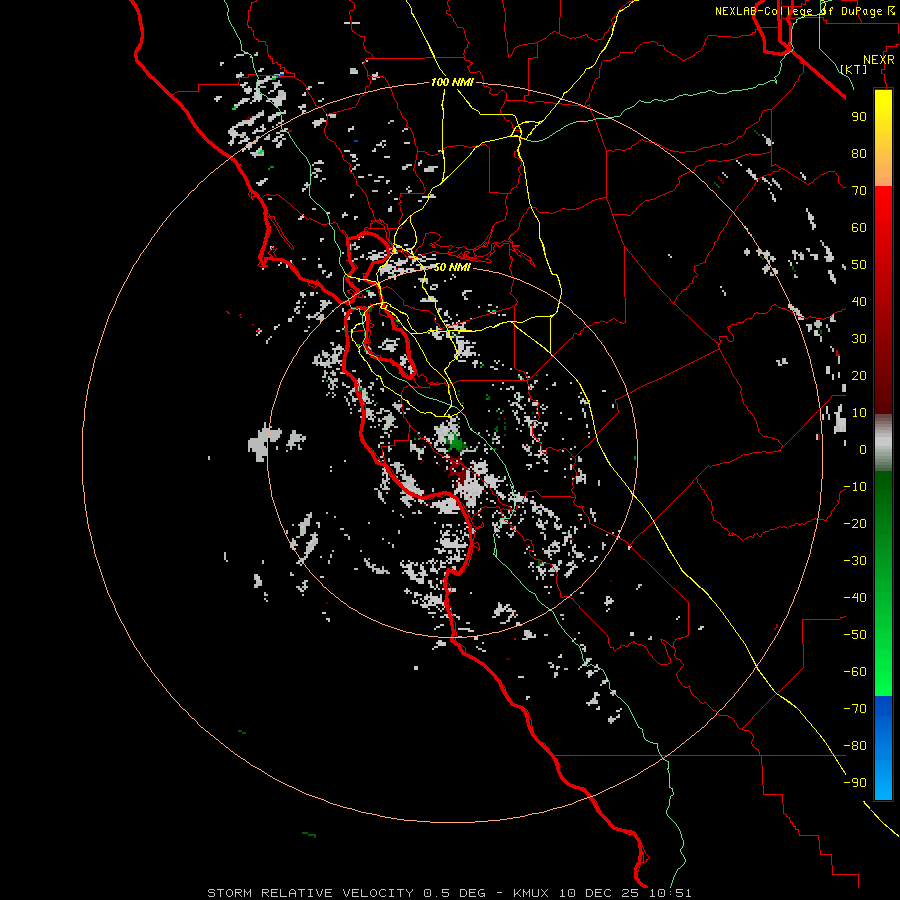Click the 60 value on velocity scale
The height and width of the screenshot is (900, 900).
click(859, 227)
